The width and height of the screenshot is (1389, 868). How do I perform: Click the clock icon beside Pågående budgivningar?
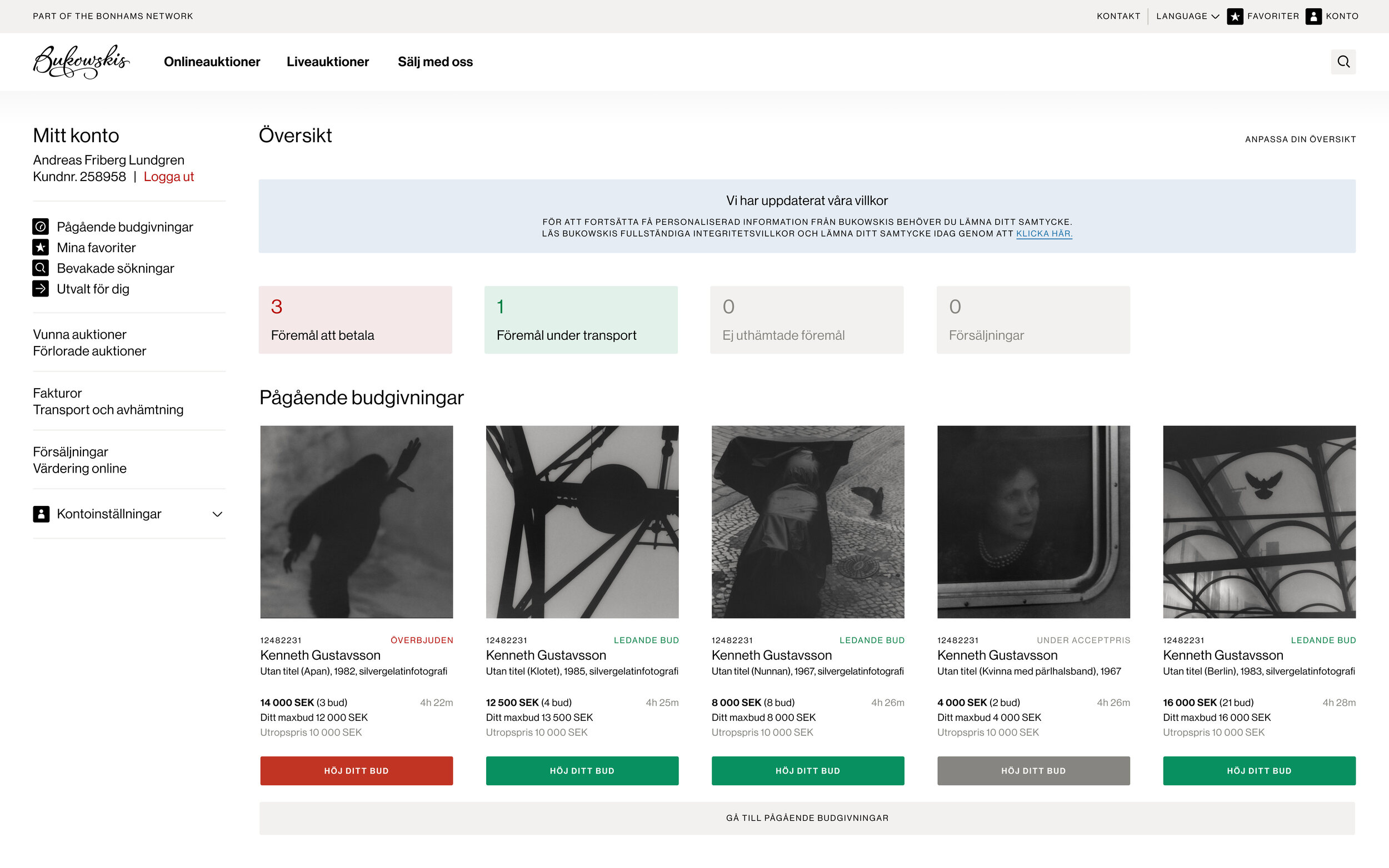coord(40,227)
